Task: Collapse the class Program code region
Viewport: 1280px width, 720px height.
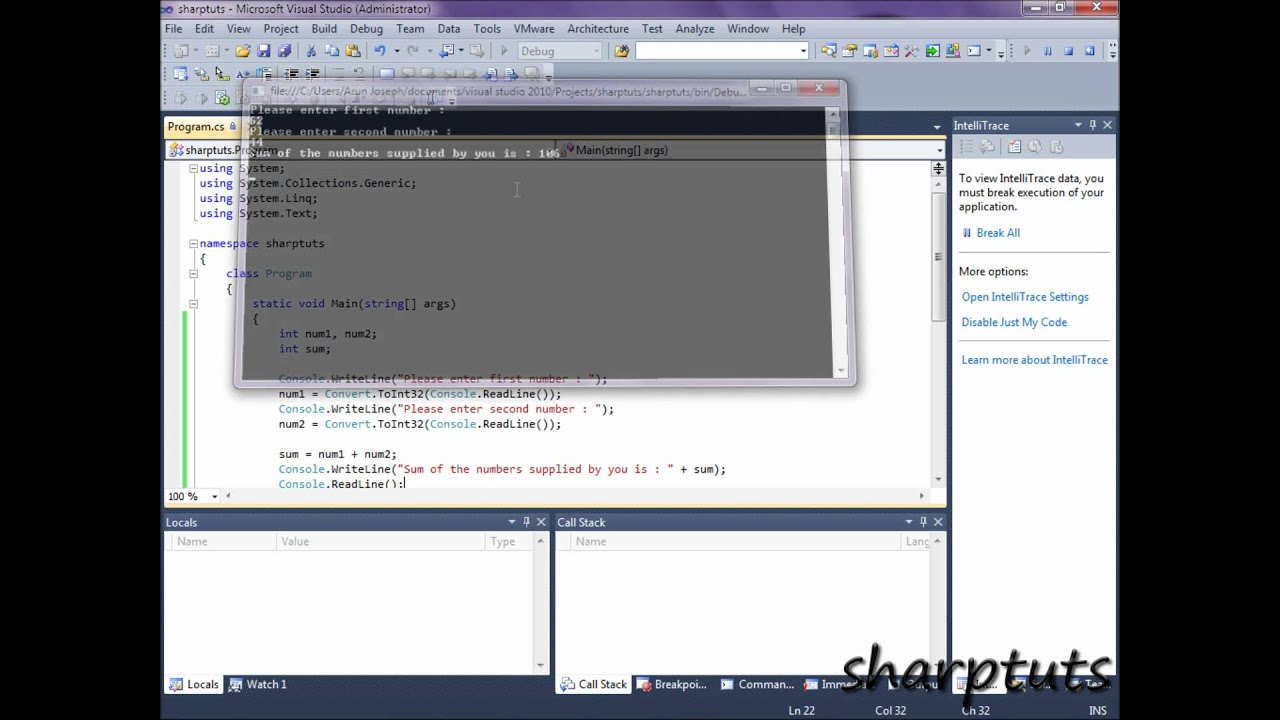Action: (193, 273)
